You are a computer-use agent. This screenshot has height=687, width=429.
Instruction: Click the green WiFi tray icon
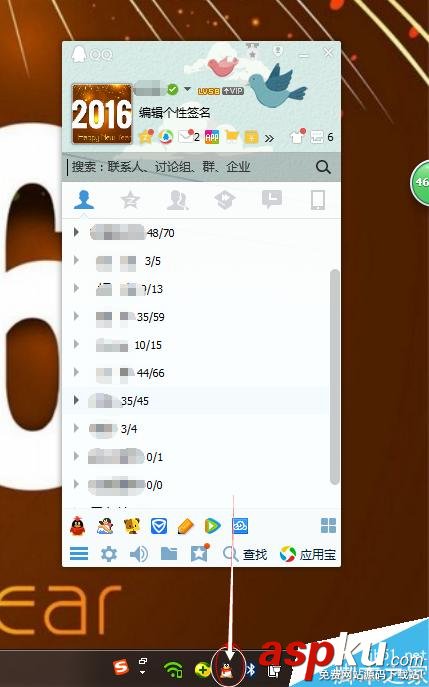pyautogui.click(x=173, y=669)
